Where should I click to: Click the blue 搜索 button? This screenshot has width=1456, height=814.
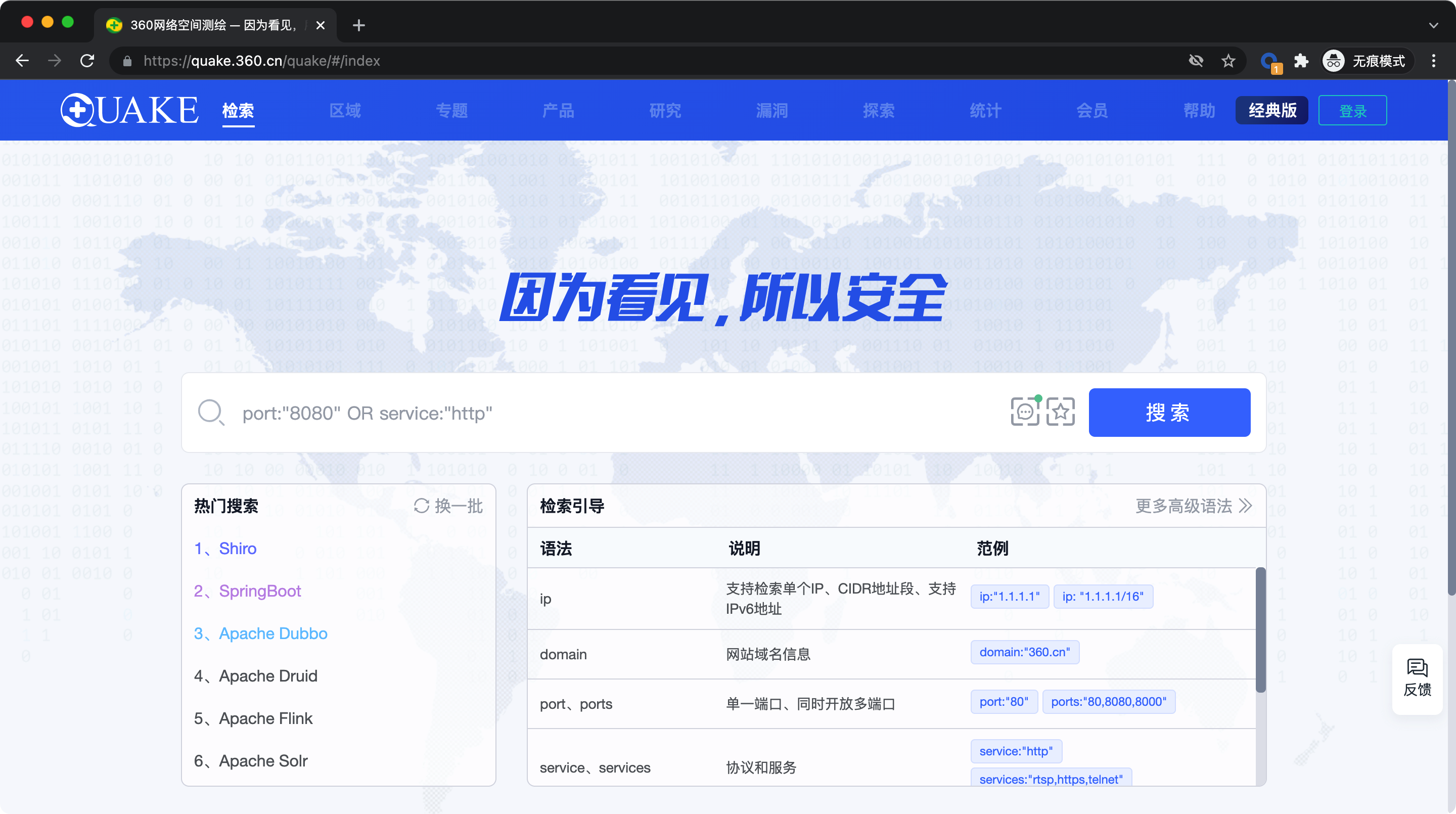coord(1169,412)
